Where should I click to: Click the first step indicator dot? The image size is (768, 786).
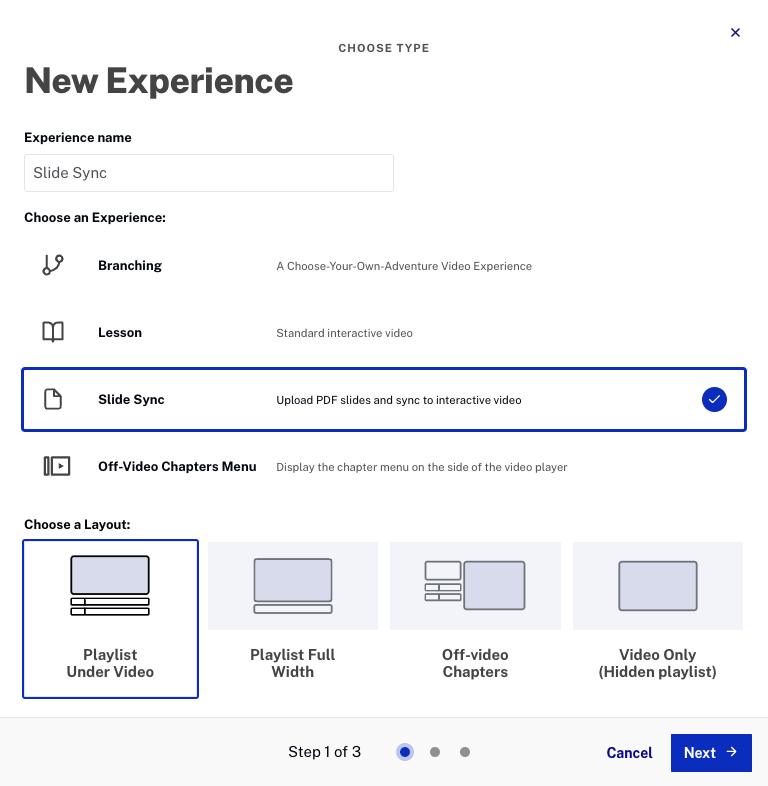[405, 752]
